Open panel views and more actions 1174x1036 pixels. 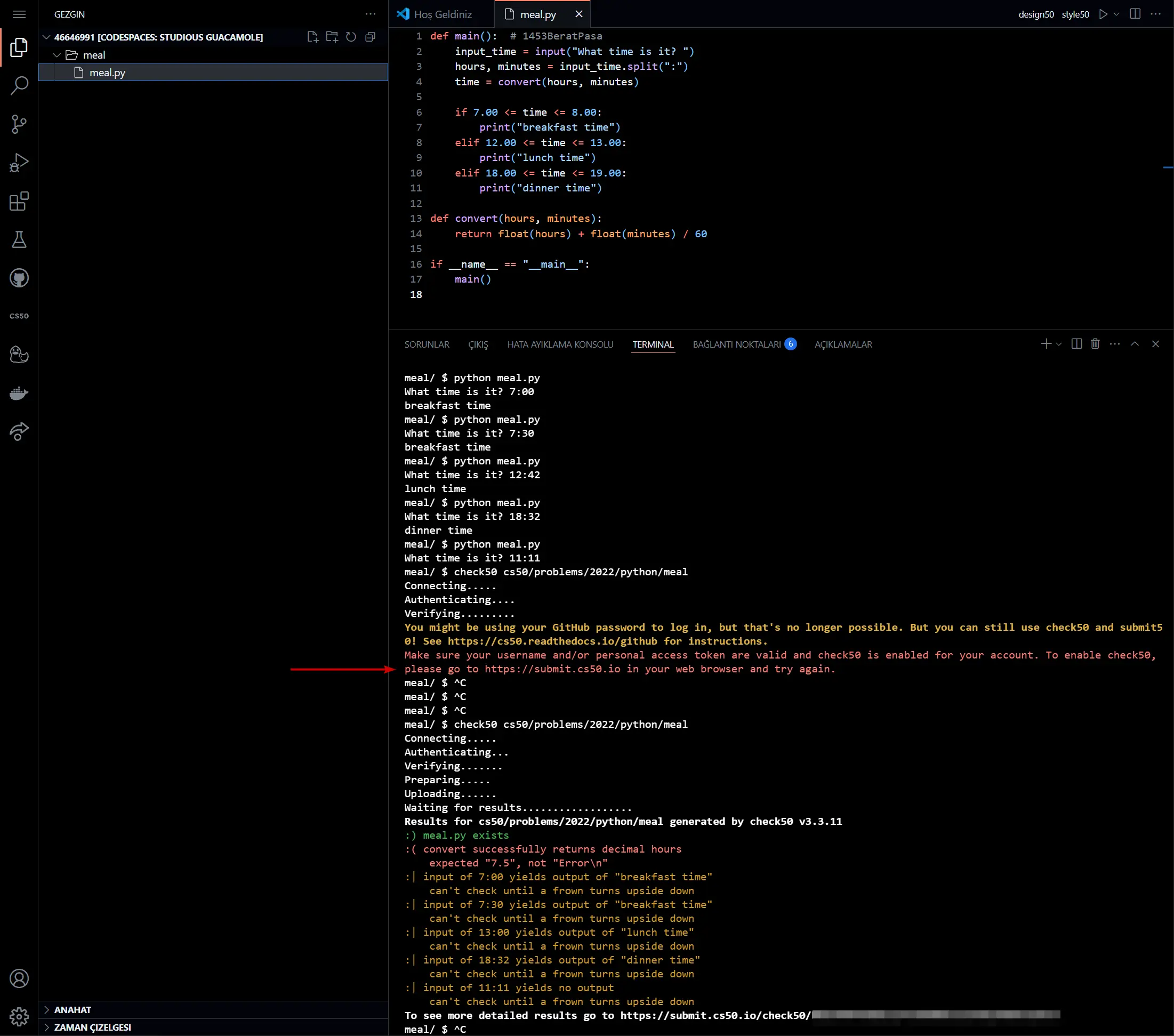point(1115,344)
